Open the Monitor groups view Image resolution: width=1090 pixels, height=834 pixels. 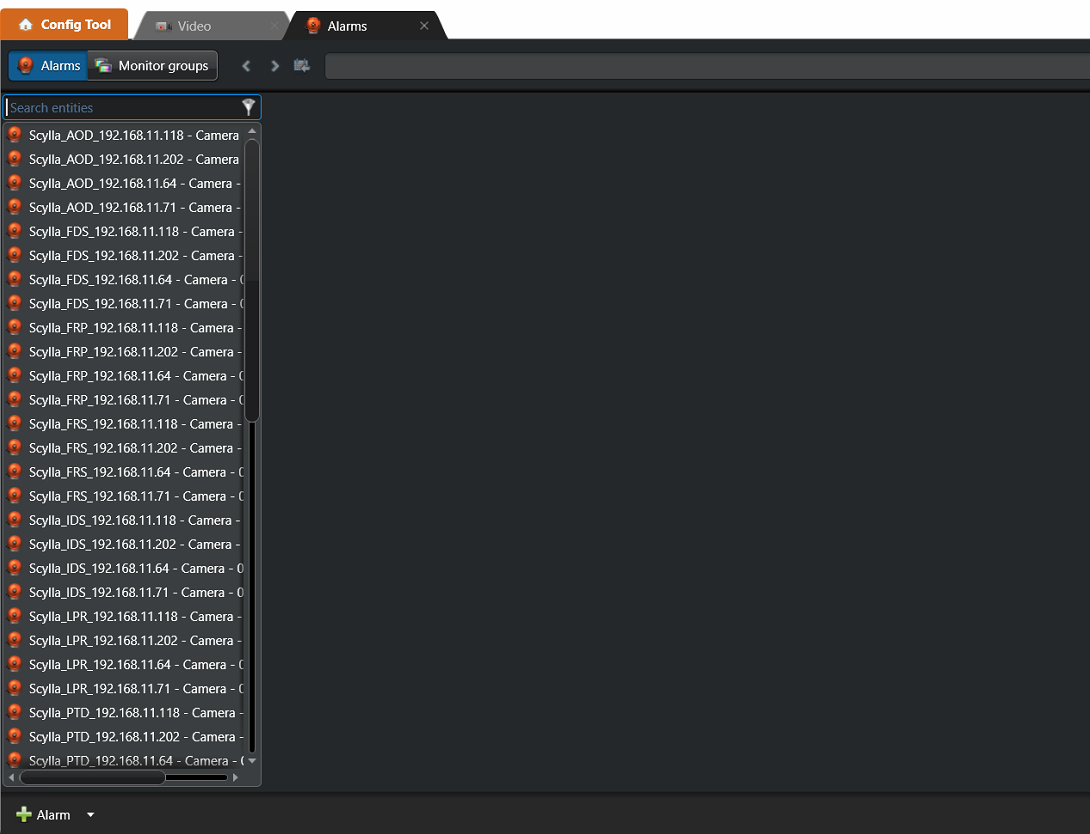click(152, 66)
